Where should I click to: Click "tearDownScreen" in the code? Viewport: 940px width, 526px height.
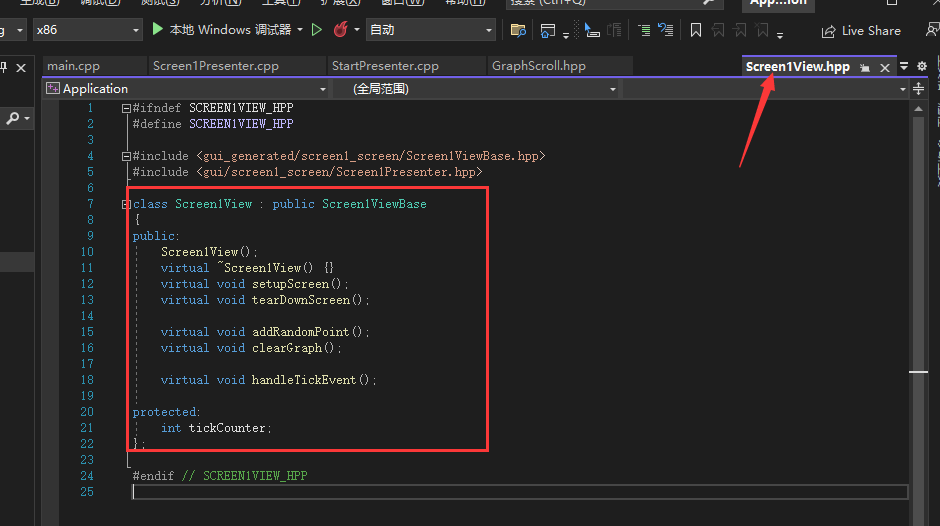click(x=301, y=300)
